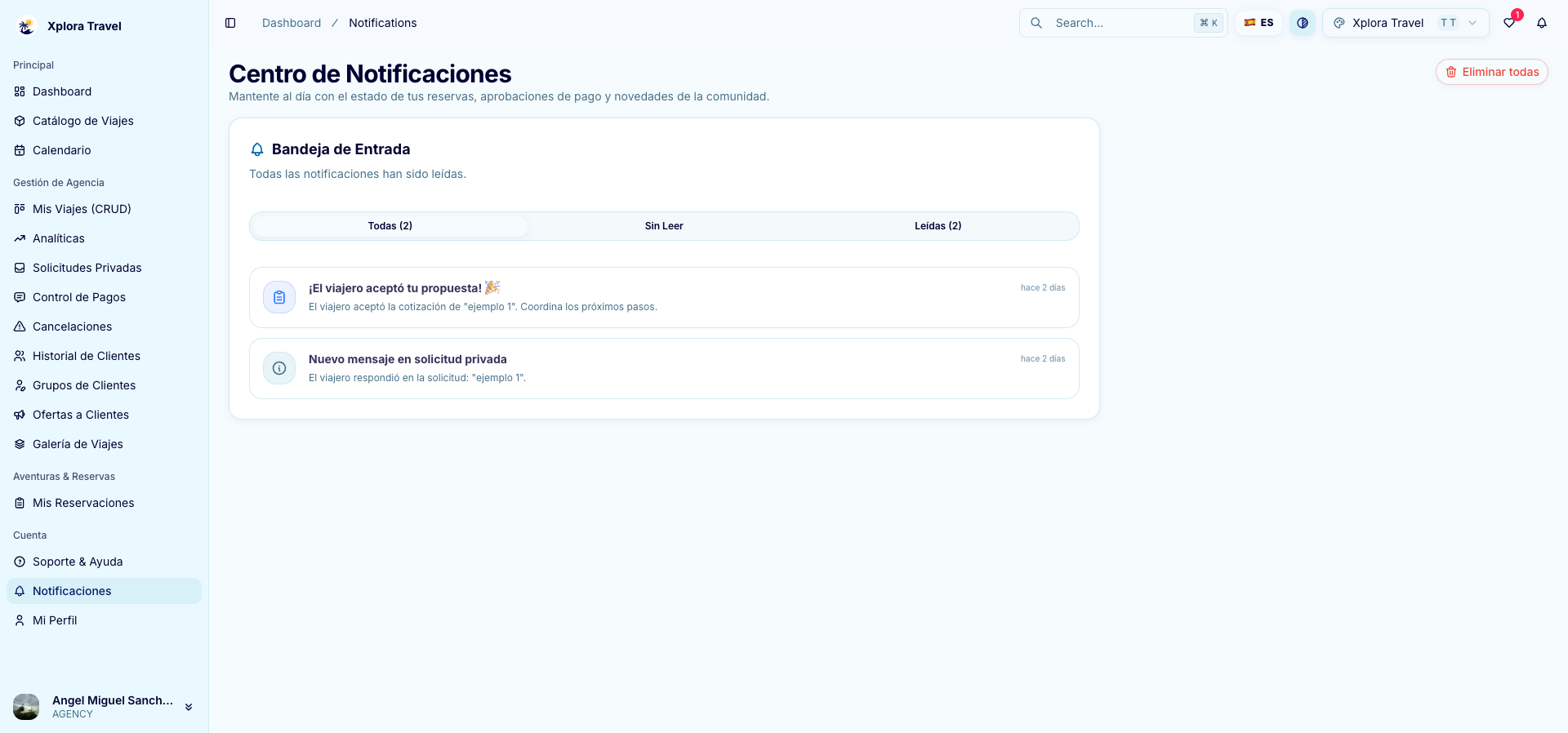This screenshot has width=1568, height=733.
Task: Click the Search input field
Action: coord(1123,23)
